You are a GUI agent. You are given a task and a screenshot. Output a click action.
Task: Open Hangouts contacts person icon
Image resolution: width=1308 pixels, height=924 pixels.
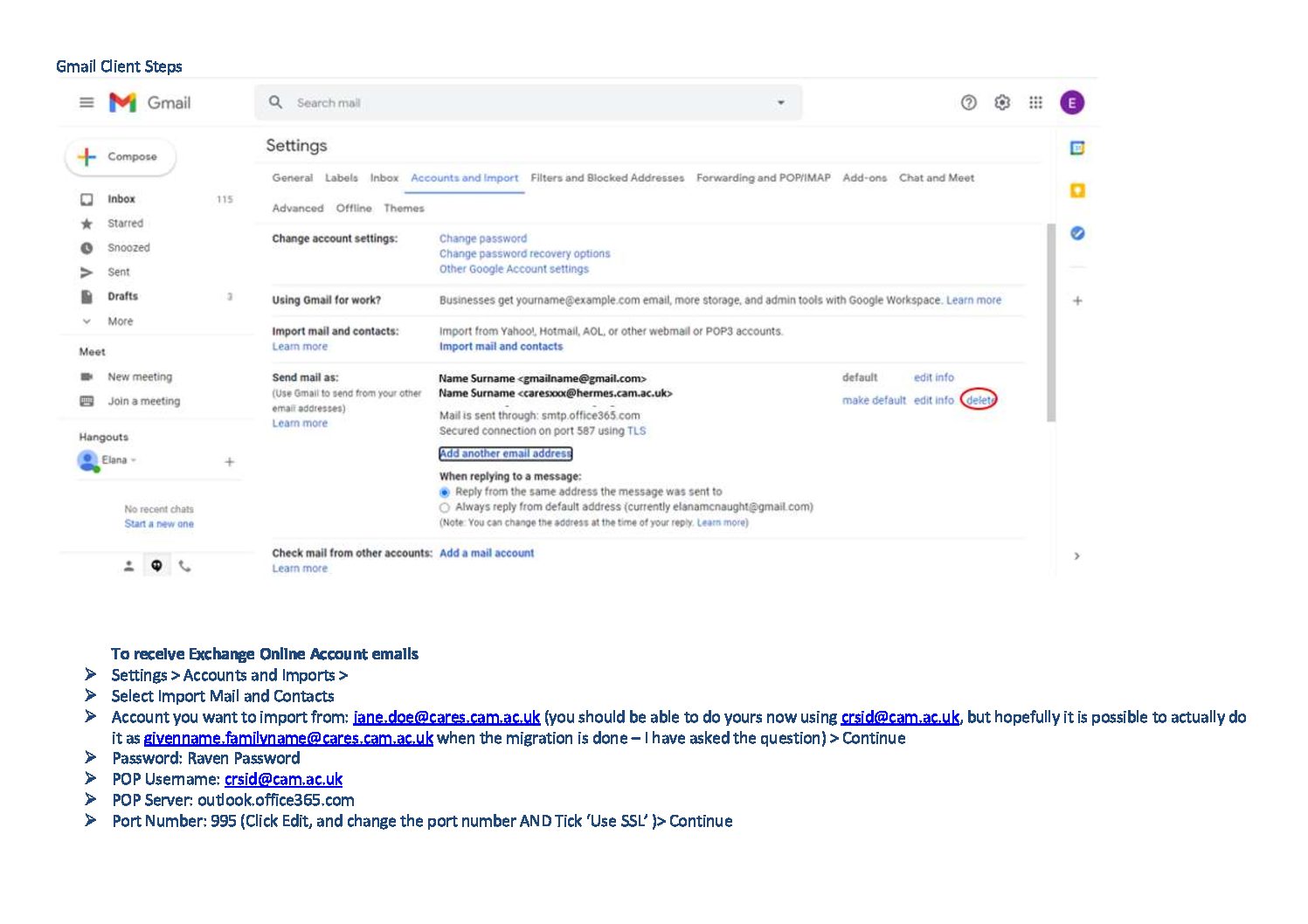coord(128,566)
